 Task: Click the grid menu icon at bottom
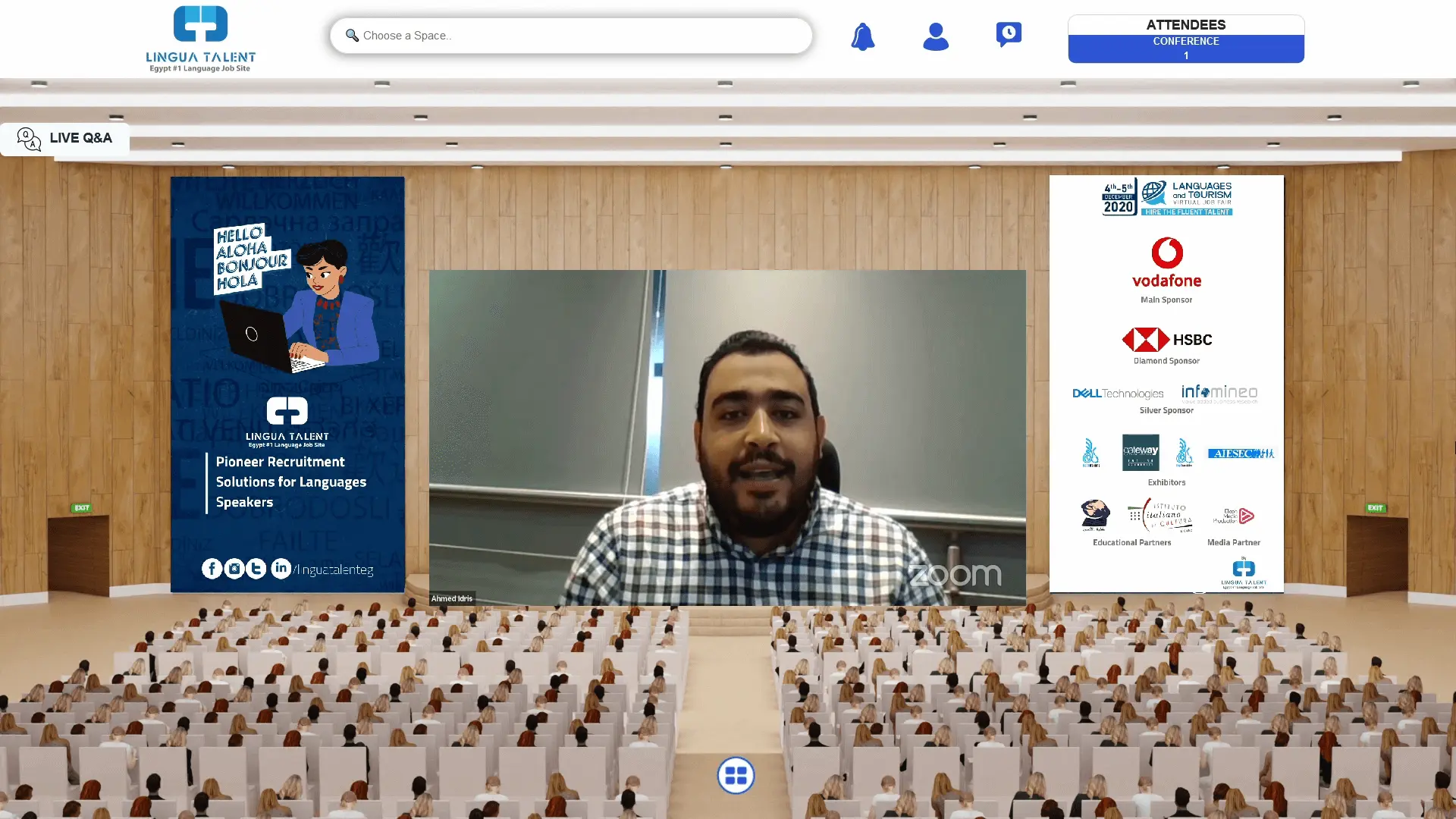(736, 775)
